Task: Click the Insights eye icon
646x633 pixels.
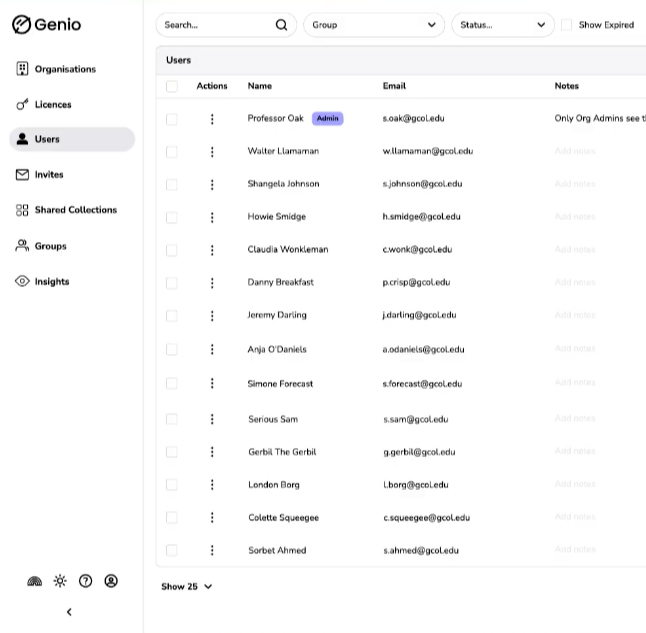Action: [x=22, y=281]
